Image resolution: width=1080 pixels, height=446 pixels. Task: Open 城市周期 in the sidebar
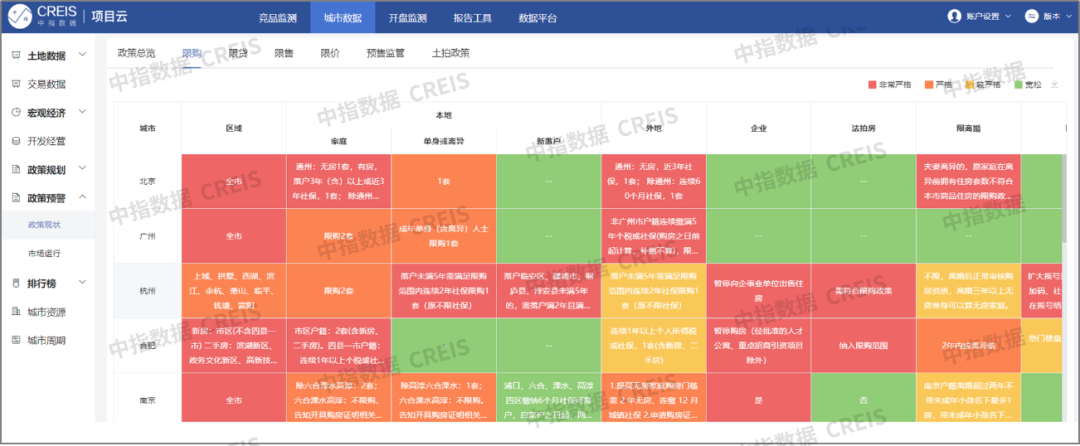(x=48, y=340)
